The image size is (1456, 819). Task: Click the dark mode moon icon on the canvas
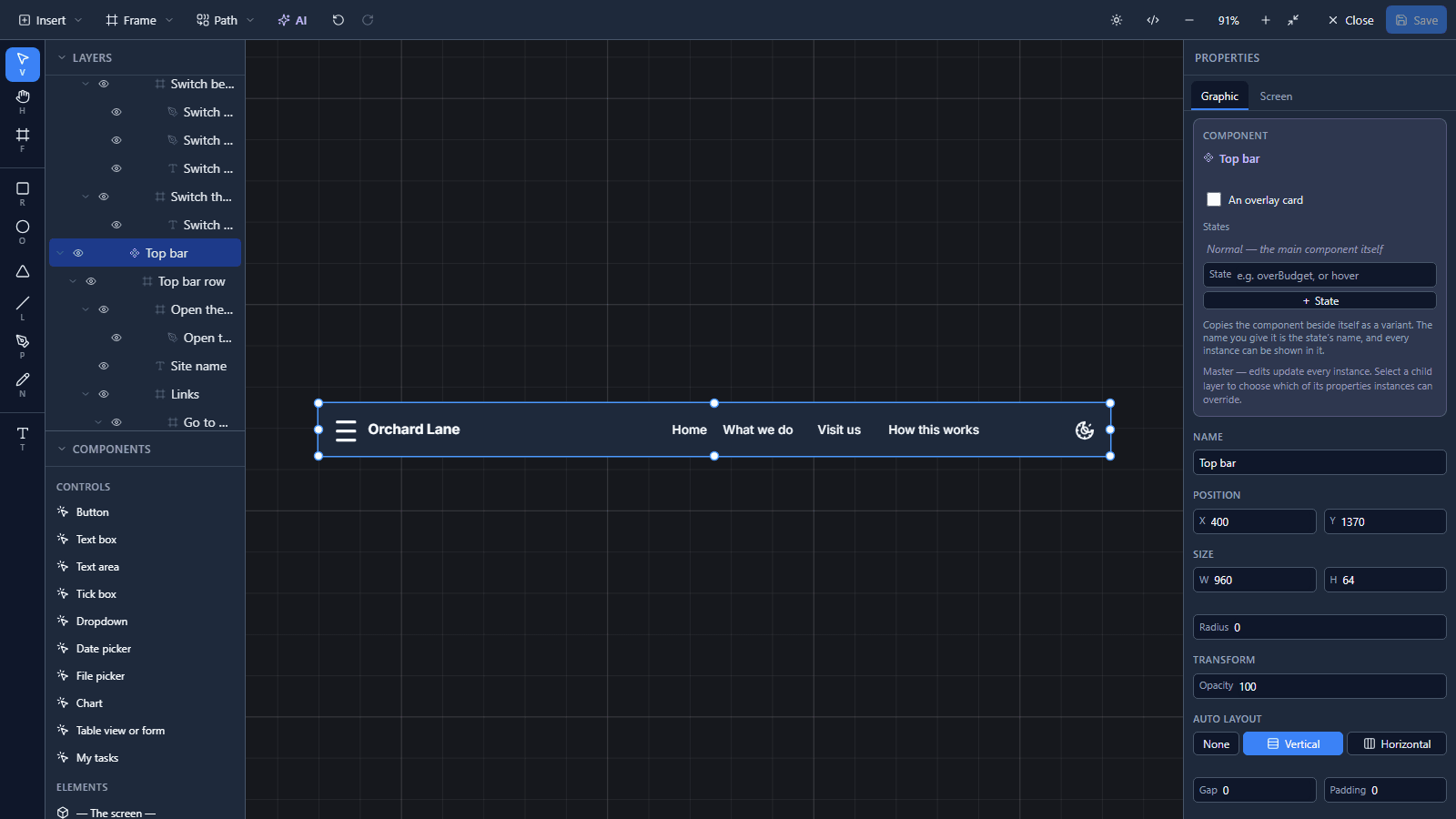tap(1085, 430)
